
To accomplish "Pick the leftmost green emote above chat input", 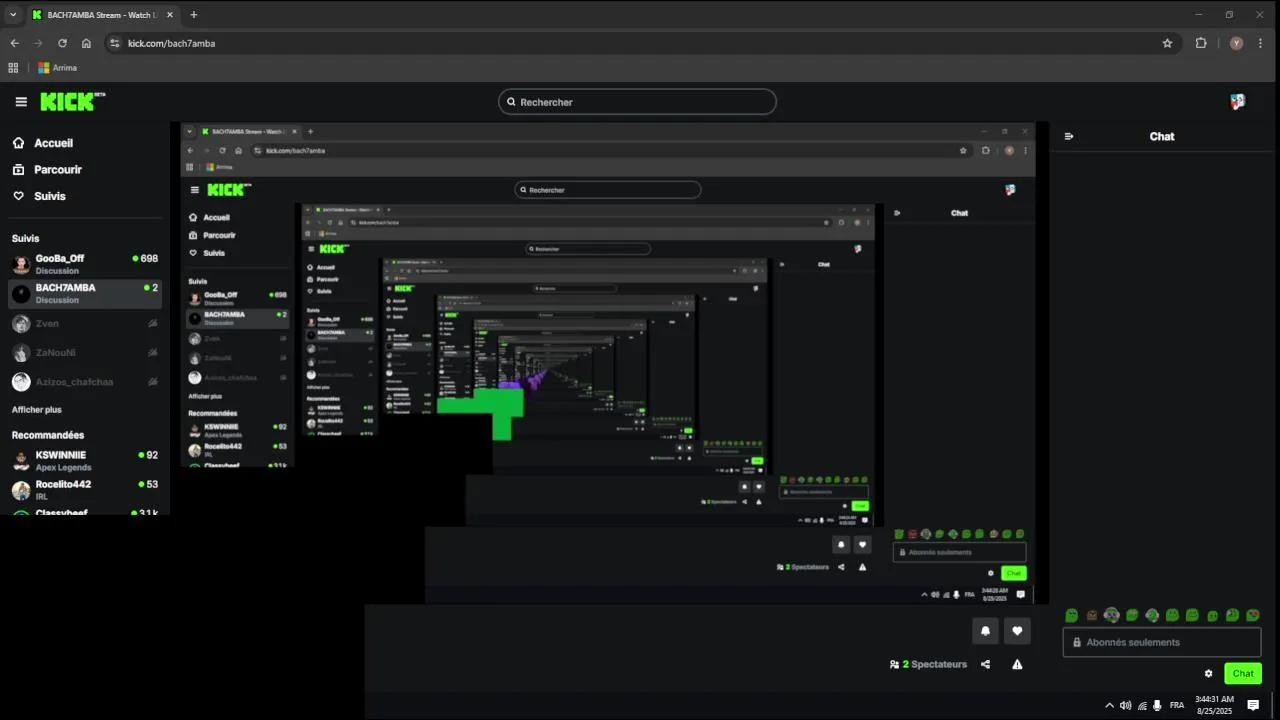I will click(x=1072, y=616).
